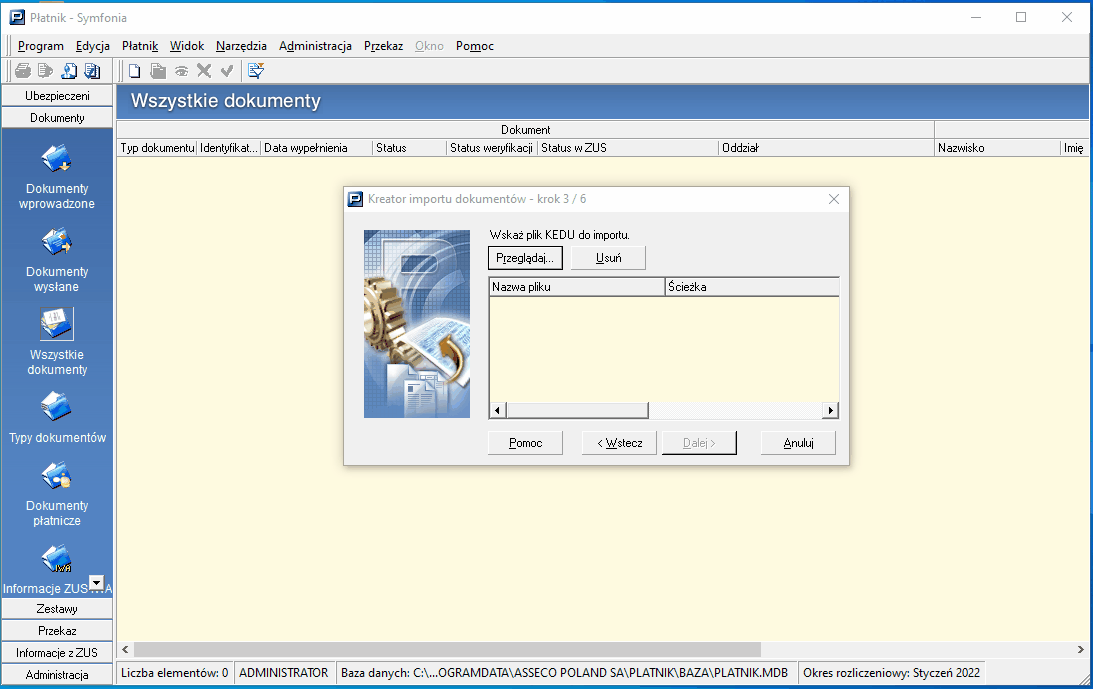Click the new document toolbar icon
Image resolution: width=1093 pixels, height=689 pixels.
click(135, 70)
